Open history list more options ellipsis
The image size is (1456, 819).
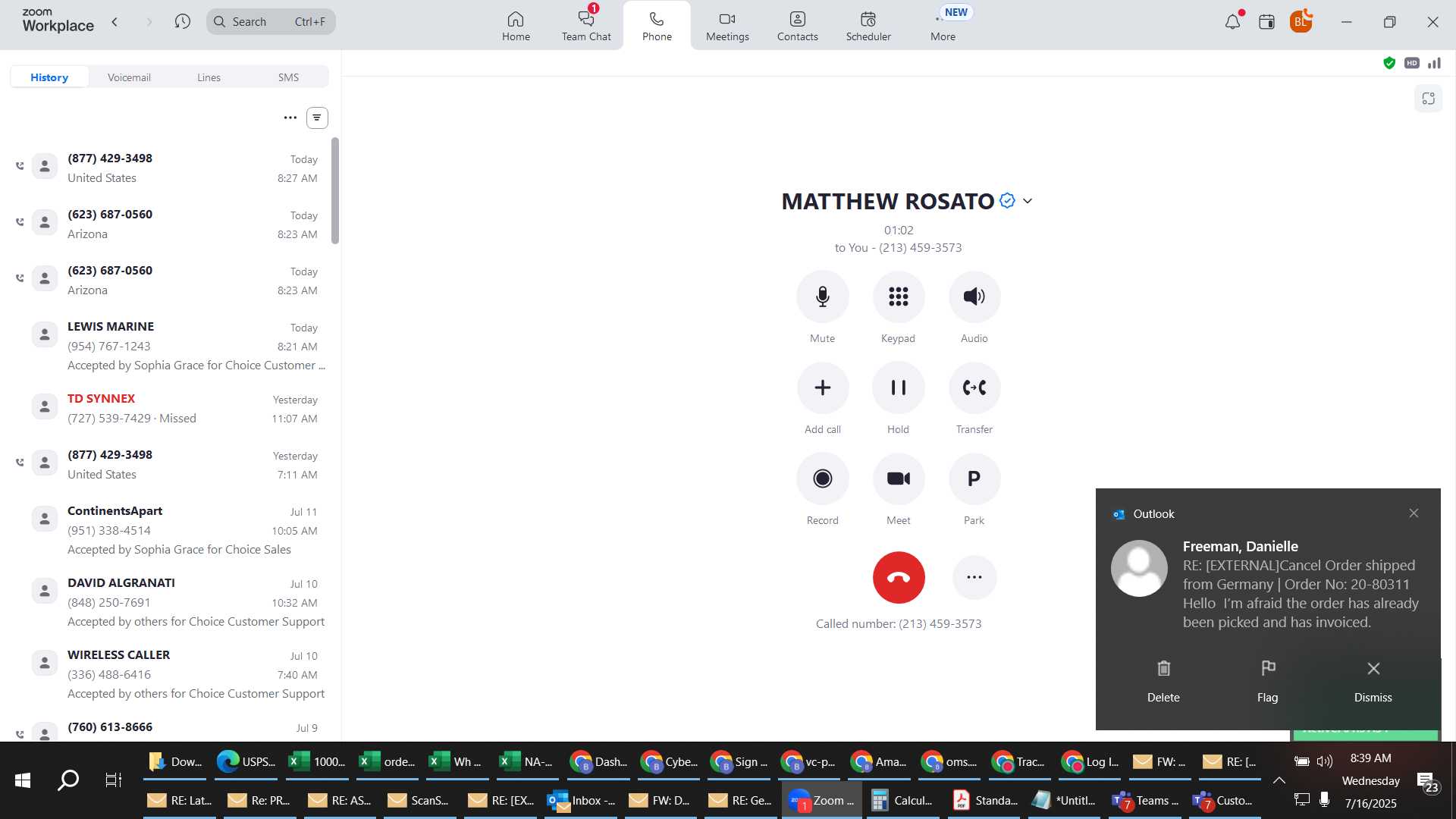pyautogui.click(x=290, y=118)
